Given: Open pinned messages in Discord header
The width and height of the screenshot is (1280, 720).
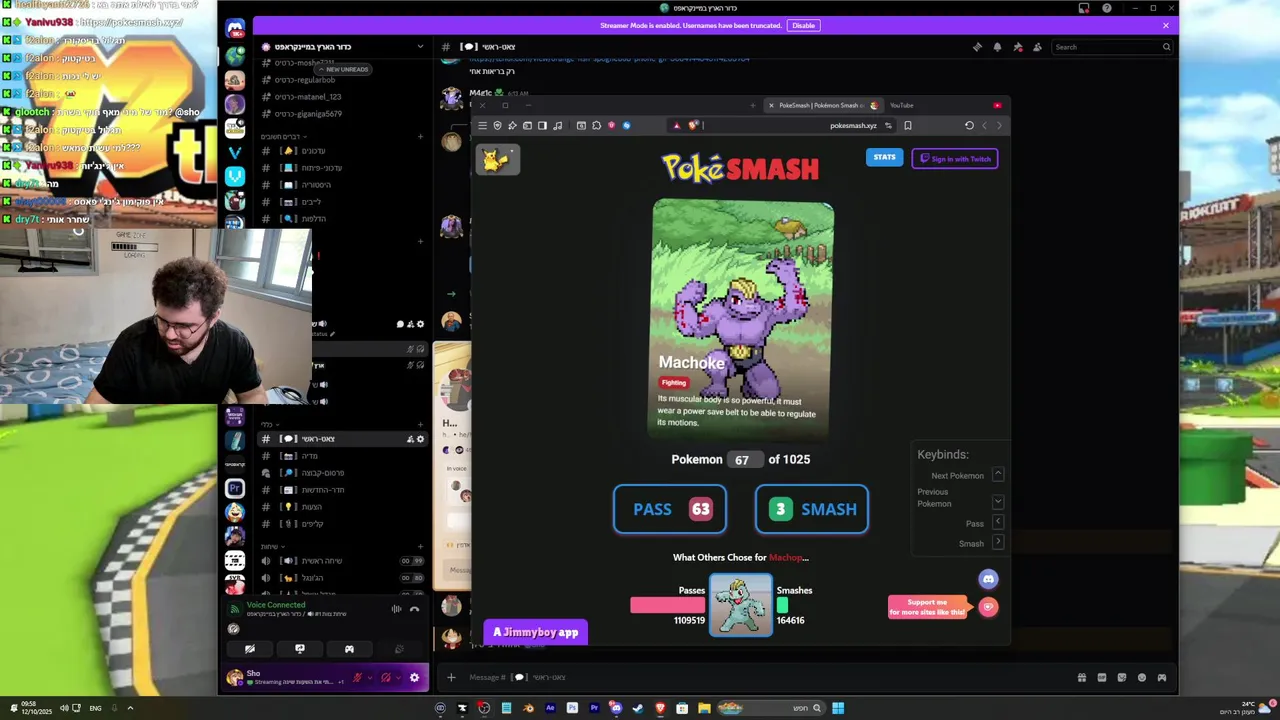Looking at the screenshot, I should (x=1017, y=47).
